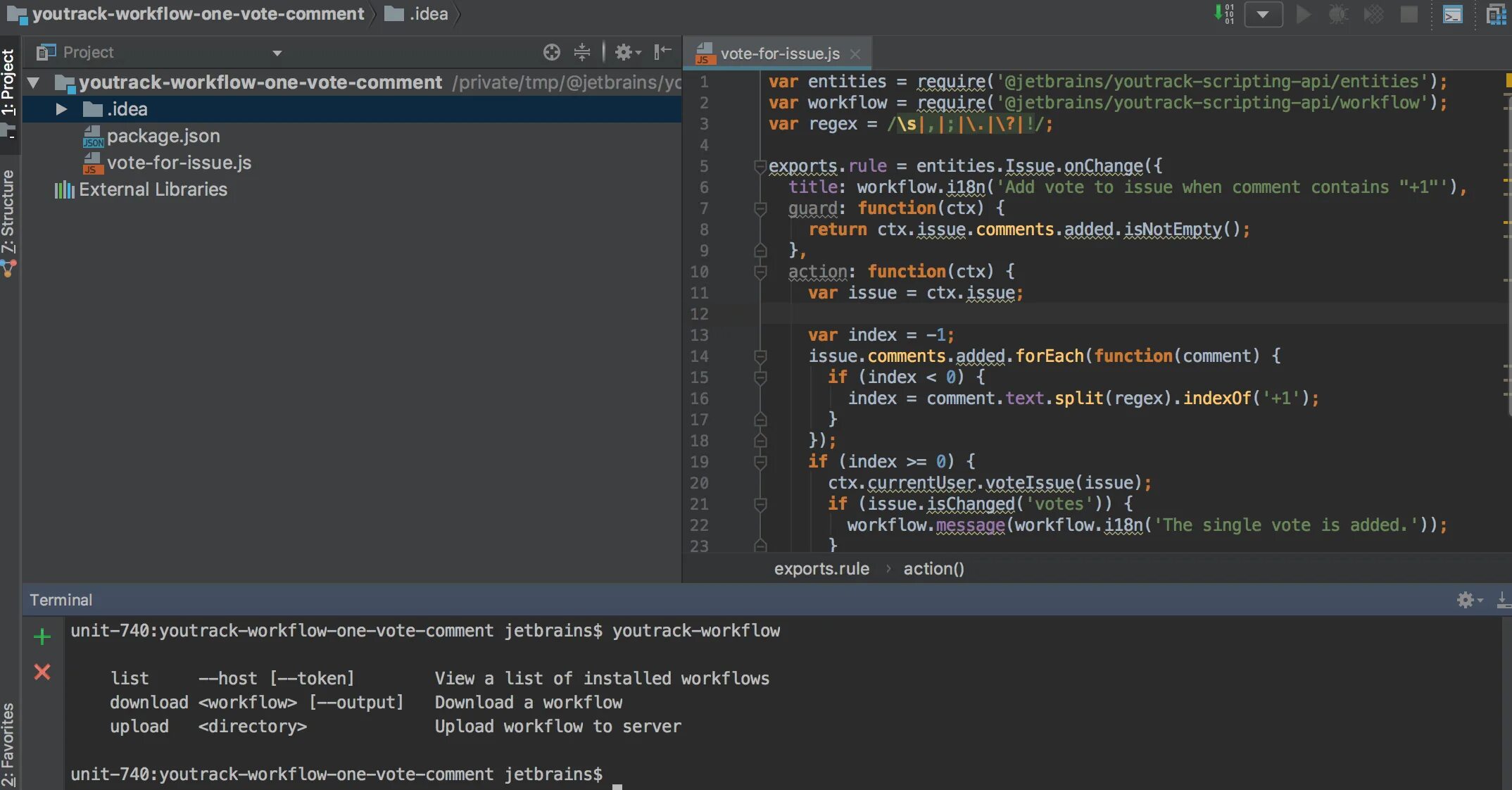
Task: Click the Make Project build icon
Action: (x=1224, y=13)
